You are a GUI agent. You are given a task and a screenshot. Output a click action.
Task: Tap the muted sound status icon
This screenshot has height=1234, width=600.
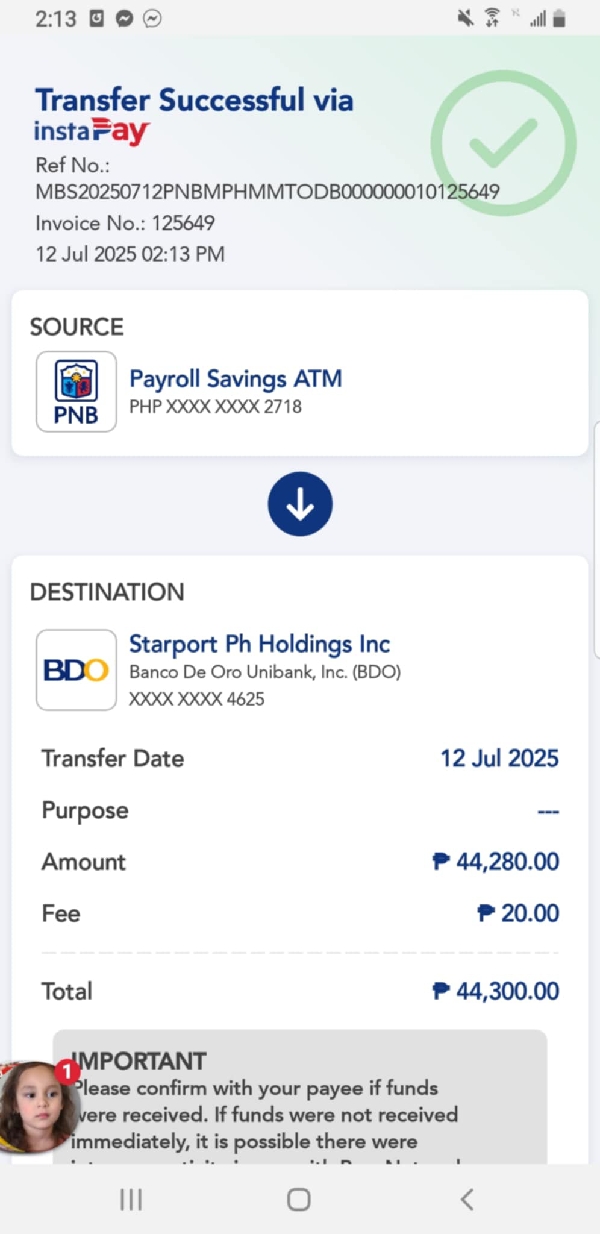(x=465, y=18)
